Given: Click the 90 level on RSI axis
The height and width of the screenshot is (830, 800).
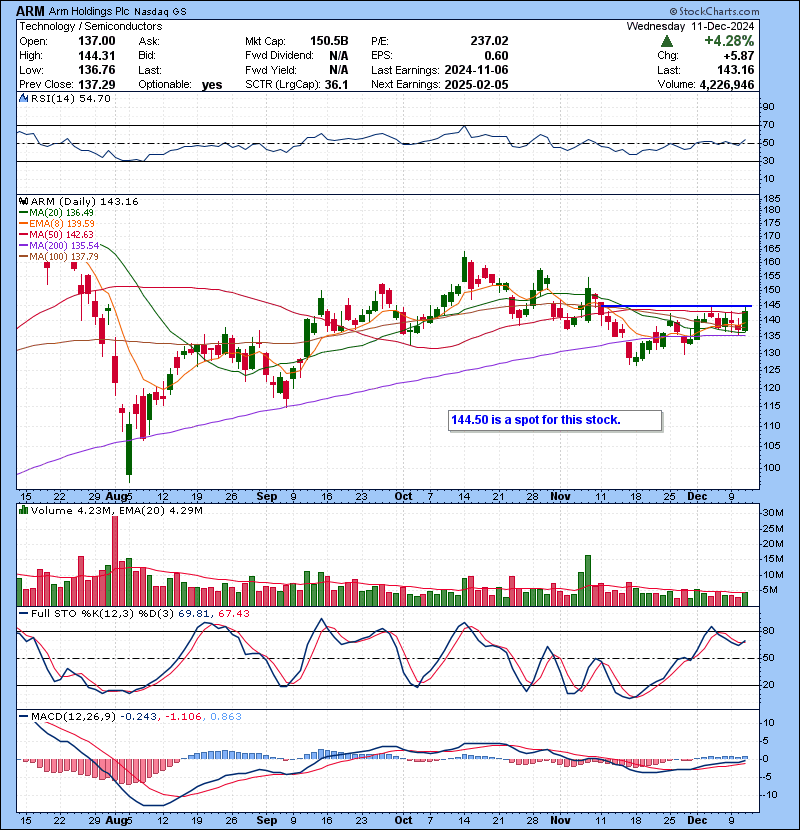Looking at the screenshot, I should tap(768, 106).
